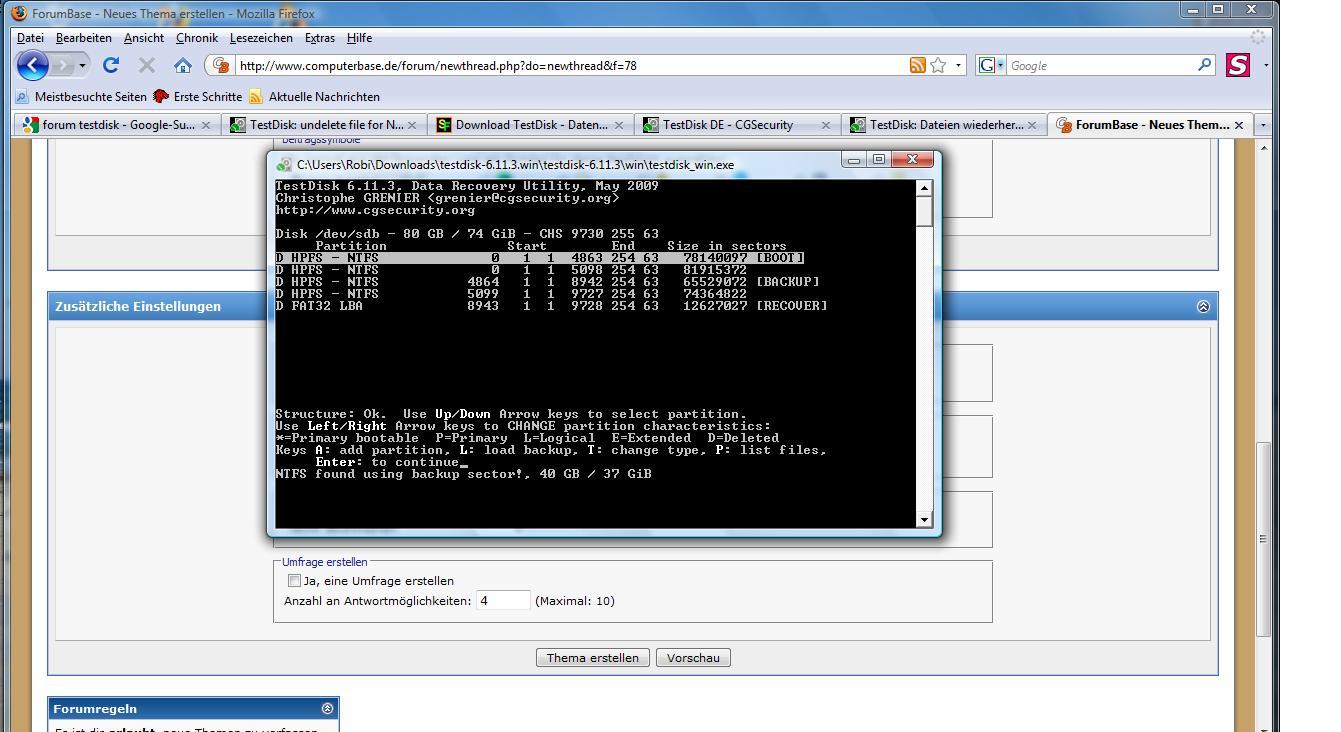Click the NTFS found using backup sector line
The height and width of the screenshot is (732, 1341).
tap(463, 474)
